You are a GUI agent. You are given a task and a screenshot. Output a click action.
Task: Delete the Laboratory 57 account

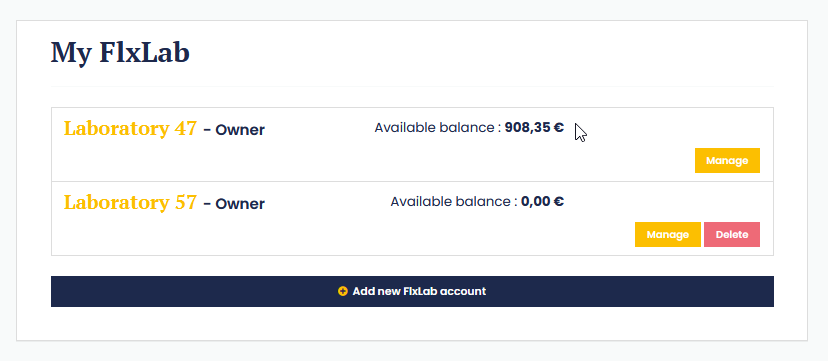click(x=732, y=234)
